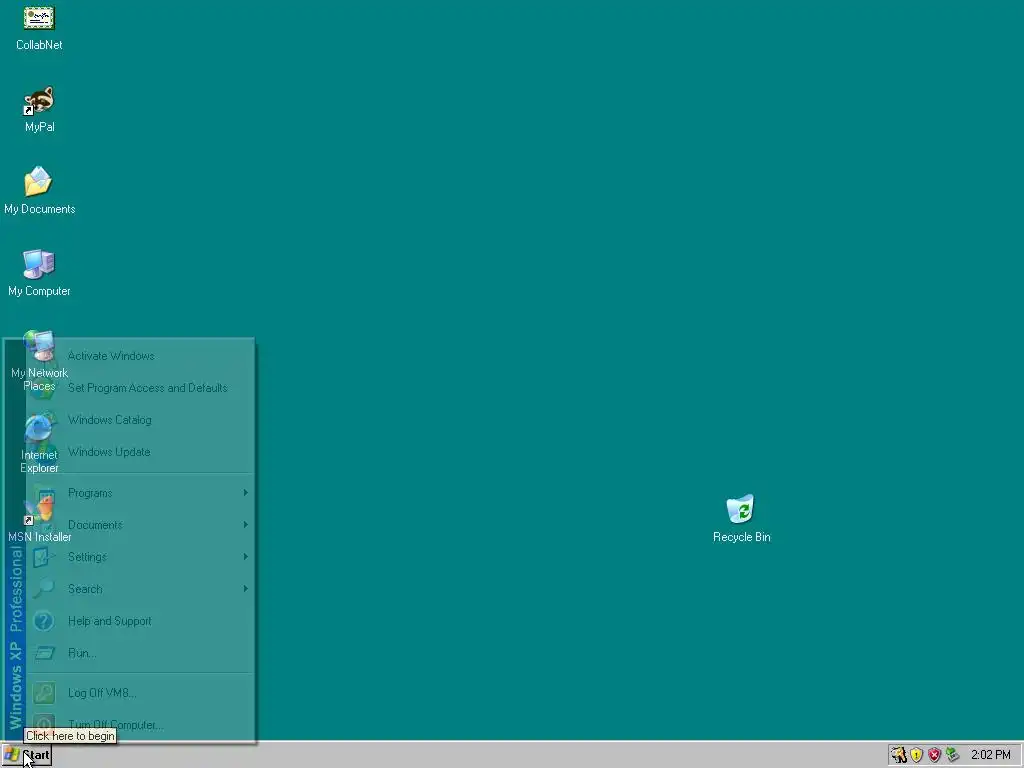Choose Log Off VM8... entry

[x=140, y=693]
